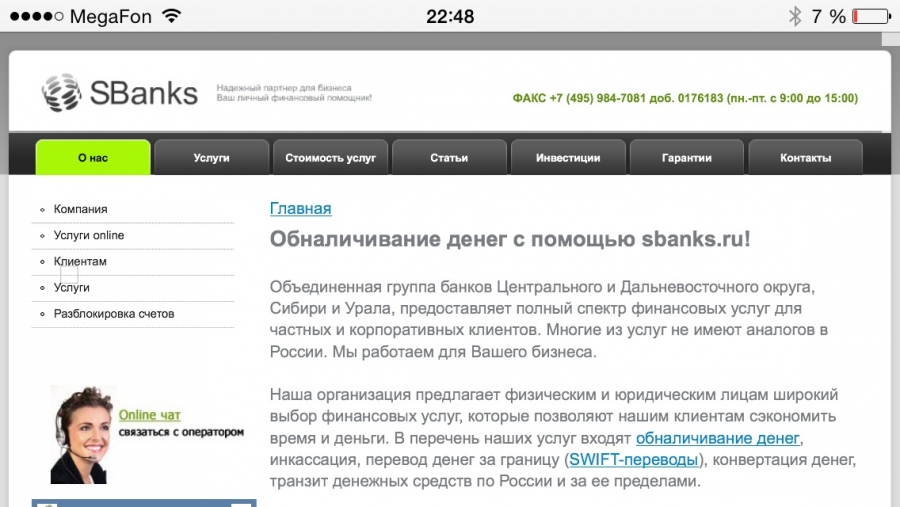This screenshot has width=900, height=507.
Task: Open the Услуги sidebar menu entry
Action: pyautogui.click(x=72, y=288)
